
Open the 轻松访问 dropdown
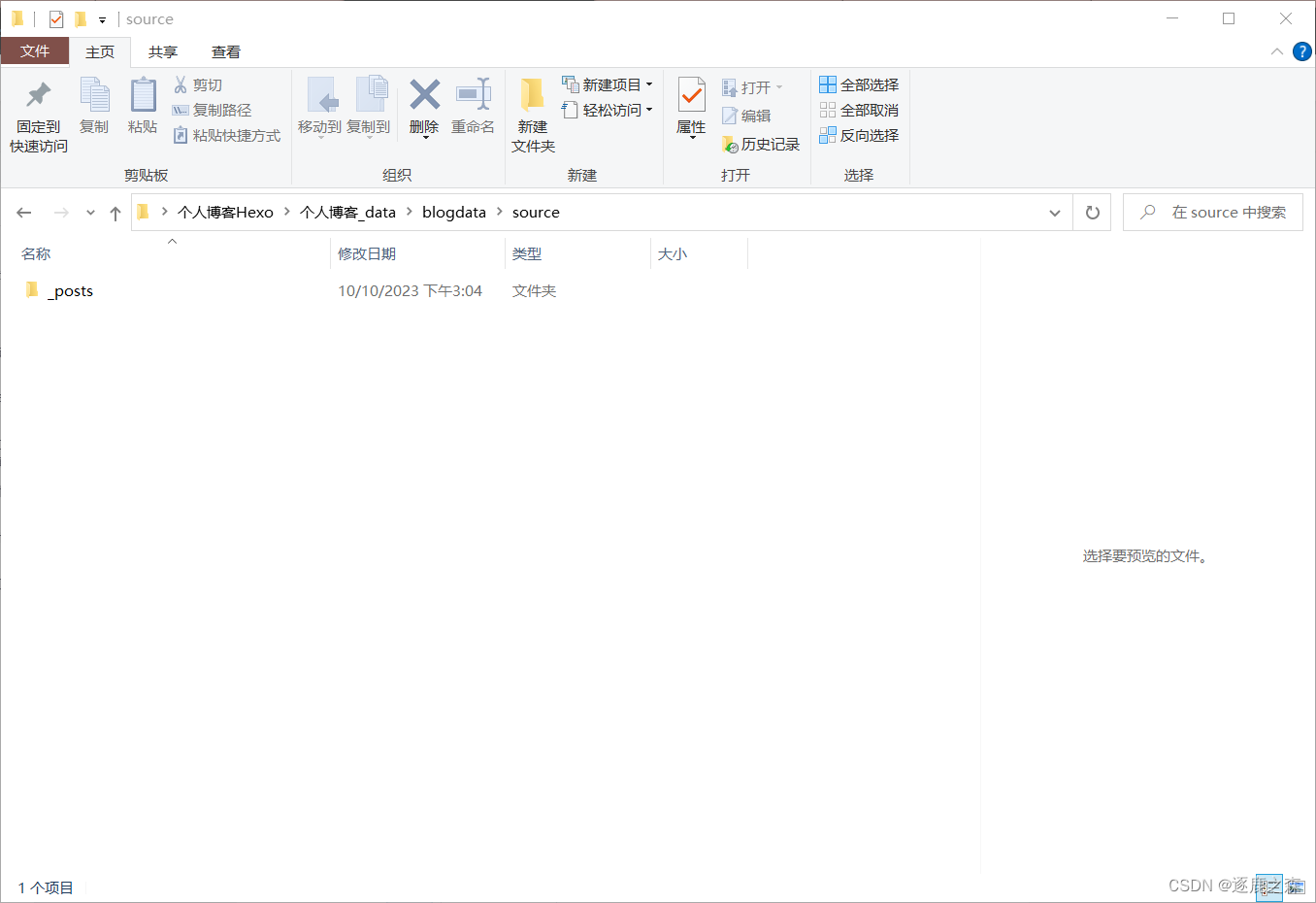click(608, 110)
